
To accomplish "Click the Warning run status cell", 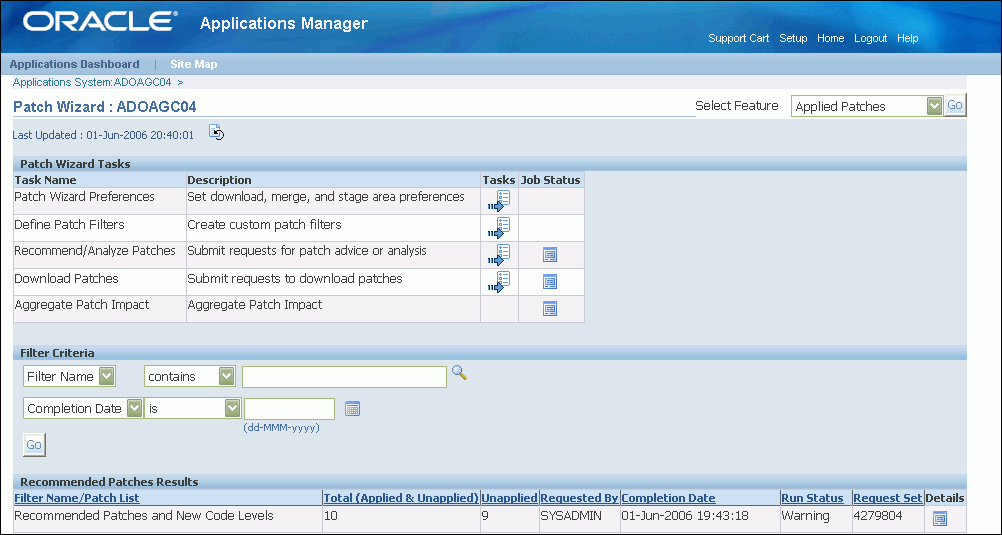I will [805, 515].
